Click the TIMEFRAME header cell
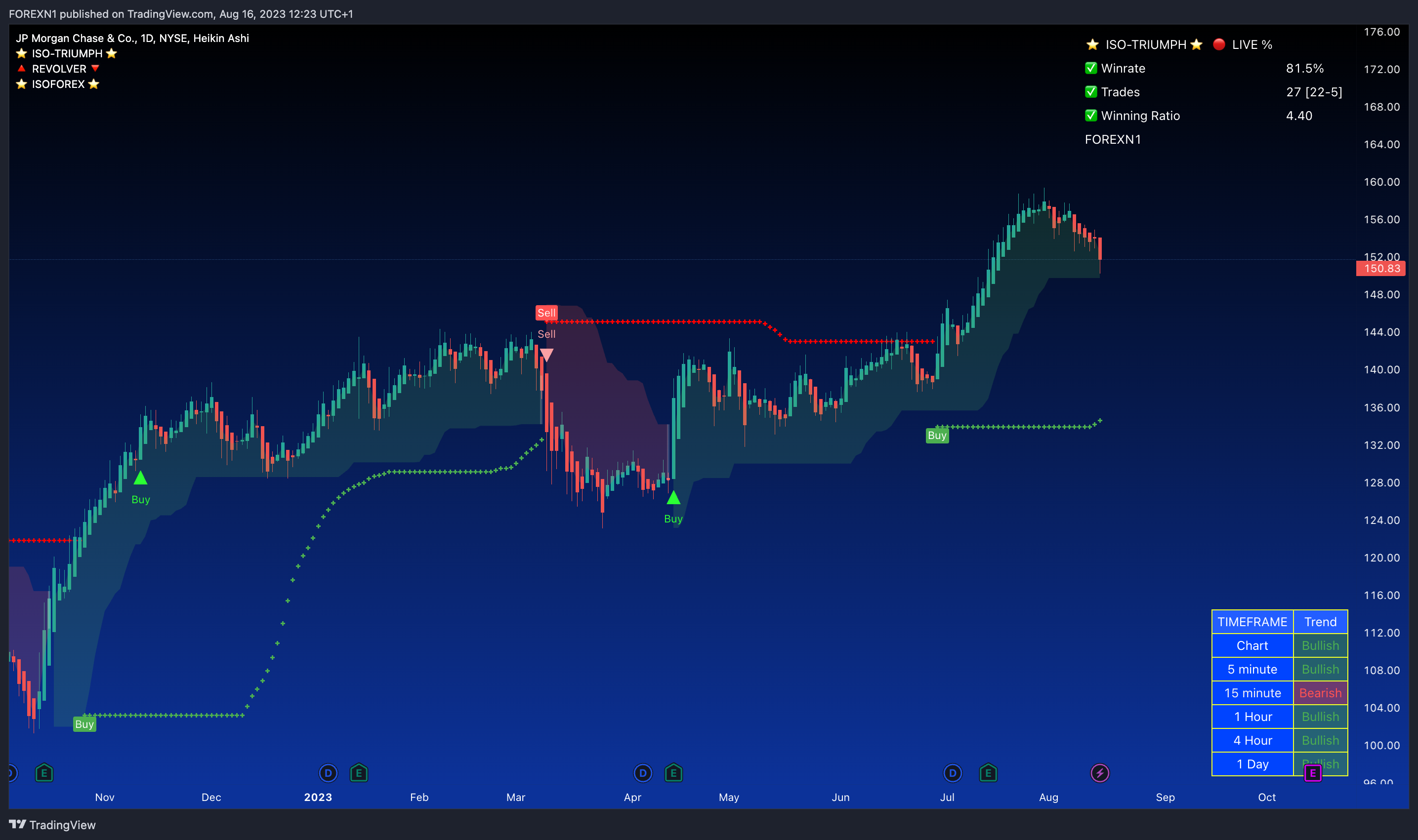 (1252, 622)
